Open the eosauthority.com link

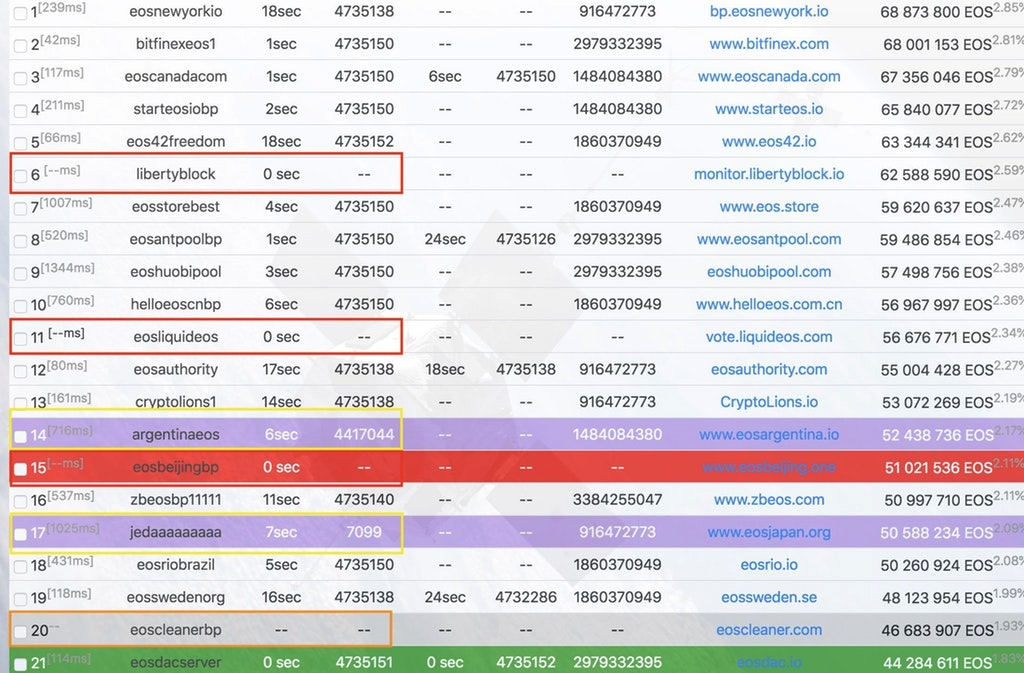[769, 369]
